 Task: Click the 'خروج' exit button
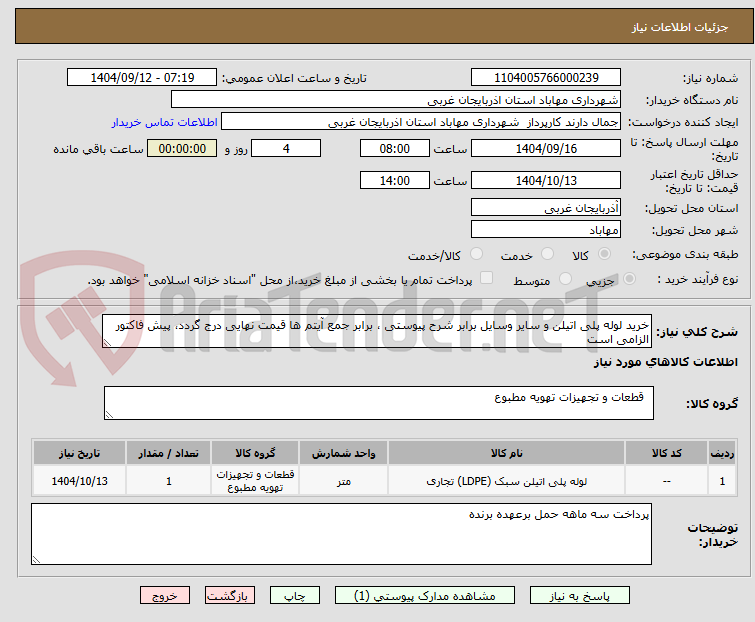[x=165, y=596]
